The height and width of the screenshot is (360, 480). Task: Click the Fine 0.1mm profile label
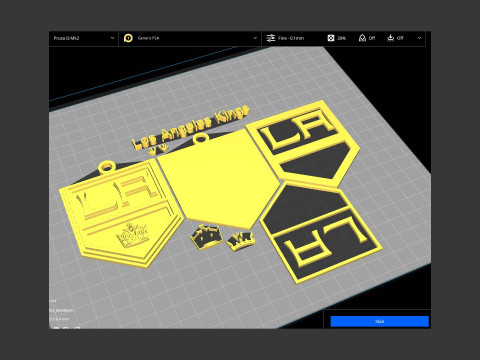click(291, 38)
